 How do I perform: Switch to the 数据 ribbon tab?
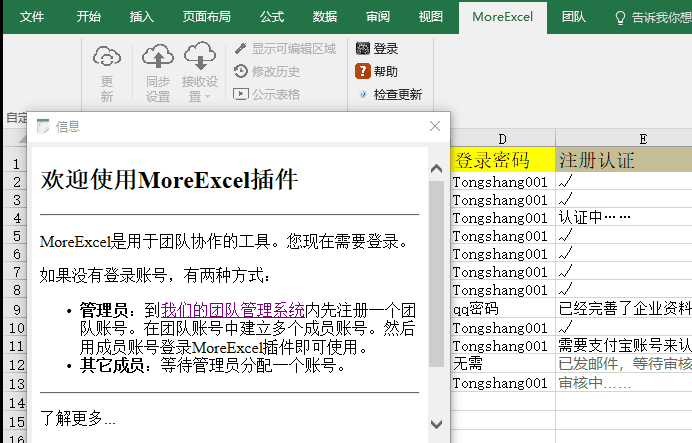325,17
